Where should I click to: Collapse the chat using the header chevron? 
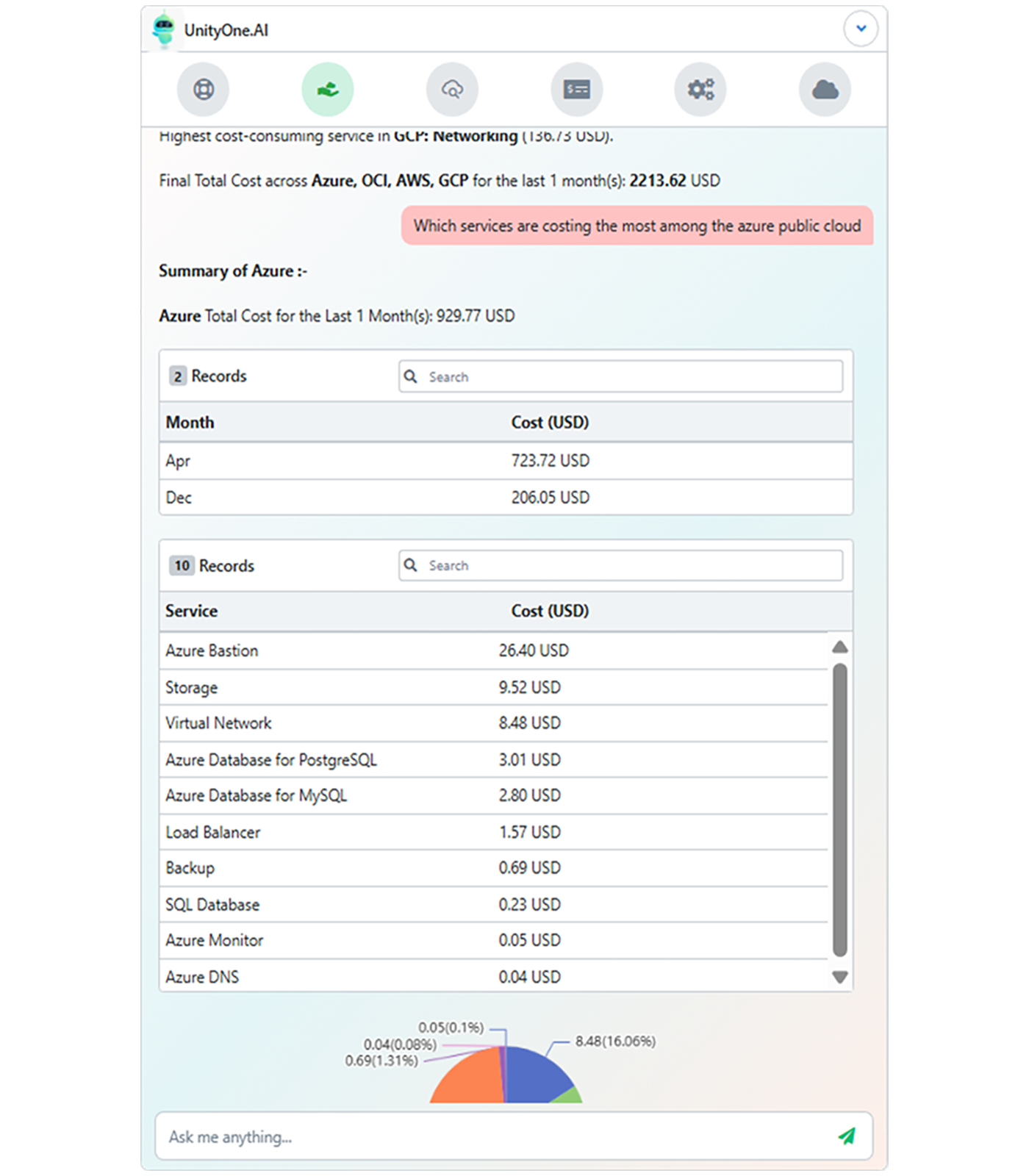[x=861, y=29]
